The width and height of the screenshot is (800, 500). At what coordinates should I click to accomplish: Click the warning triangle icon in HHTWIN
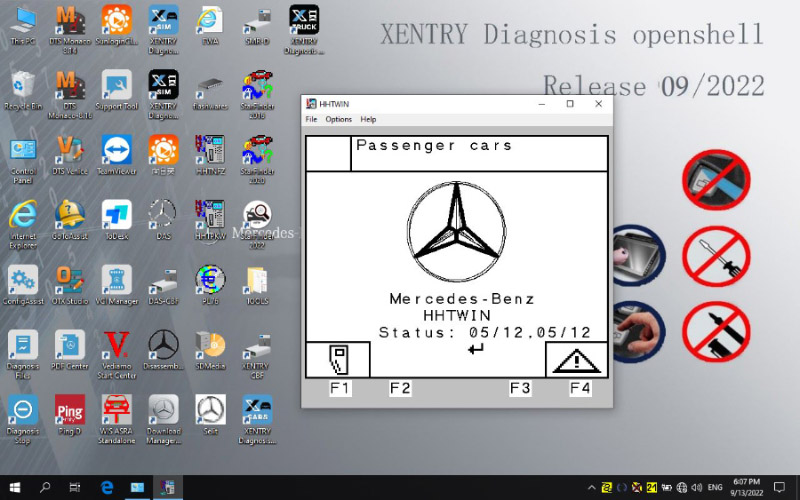click(577, 360)
